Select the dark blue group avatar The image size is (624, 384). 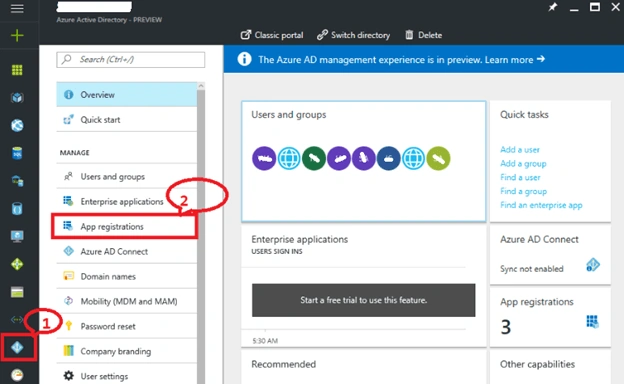(x=388, y=158)
